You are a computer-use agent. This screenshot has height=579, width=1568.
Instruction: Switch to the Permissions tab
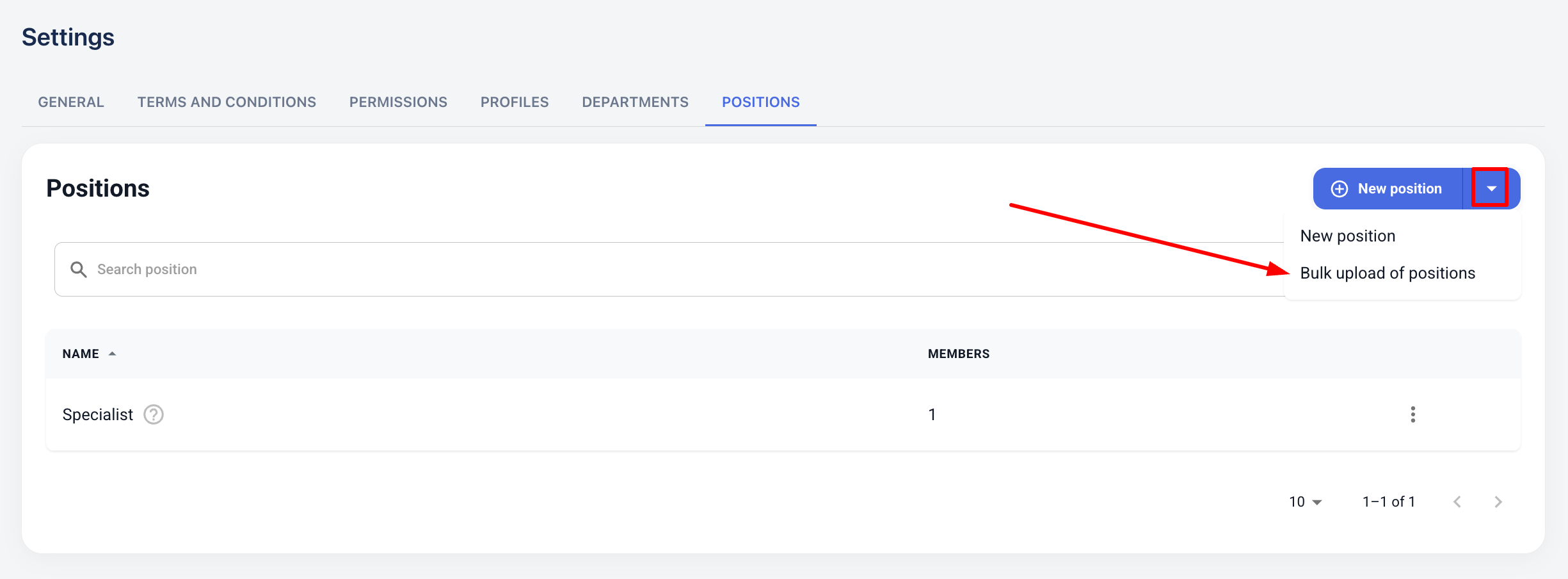[398, 102]
